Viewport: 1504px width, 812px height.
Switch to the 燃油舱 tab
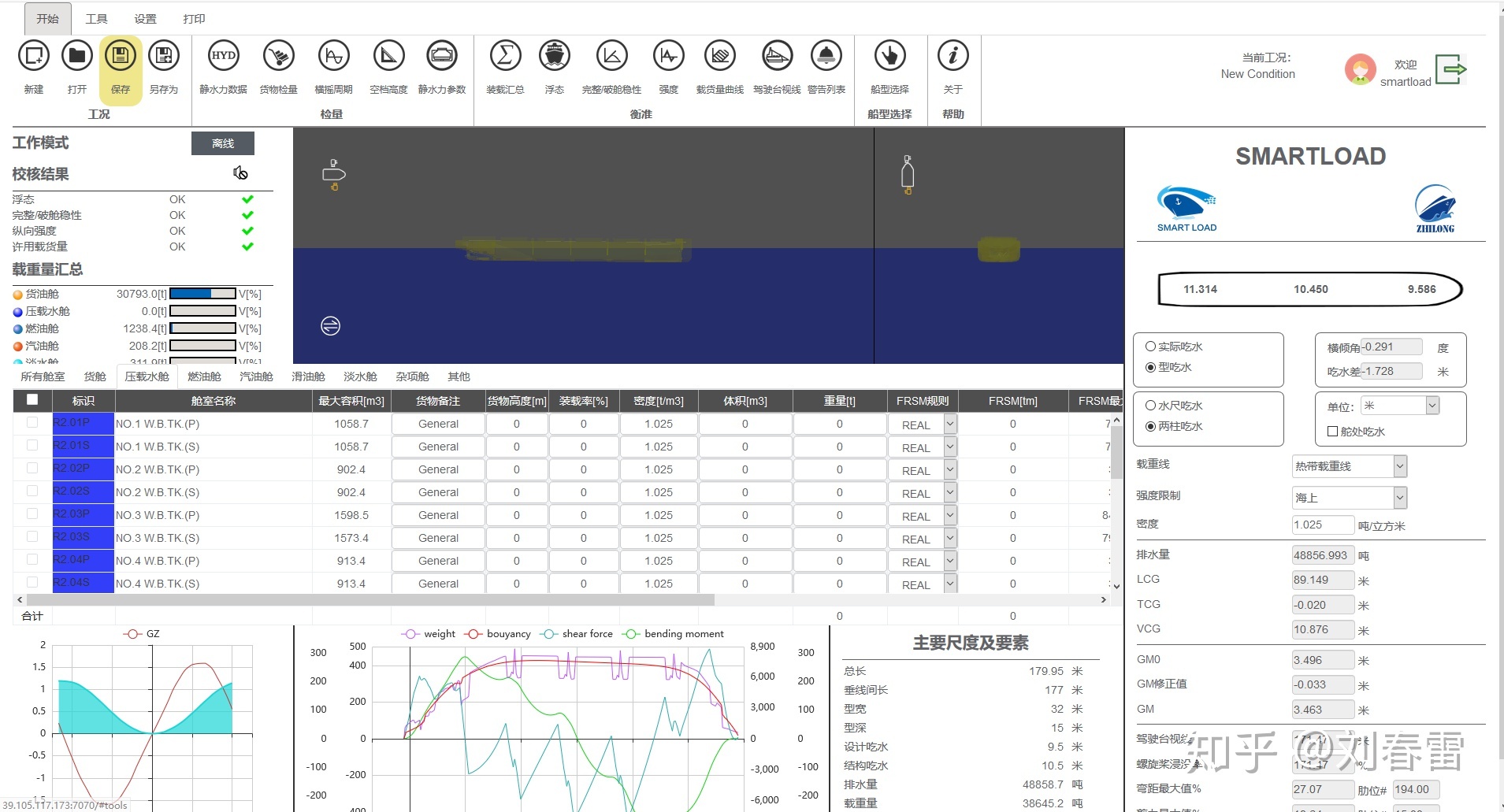pos(204,376)
